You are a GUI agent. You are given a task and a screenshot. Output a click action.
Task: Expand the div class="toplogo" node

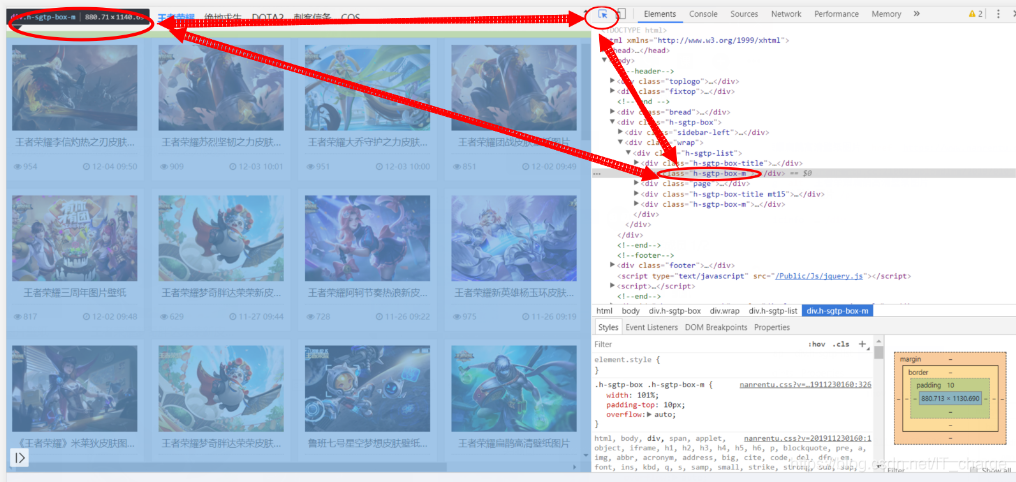(x=613, y=81)
